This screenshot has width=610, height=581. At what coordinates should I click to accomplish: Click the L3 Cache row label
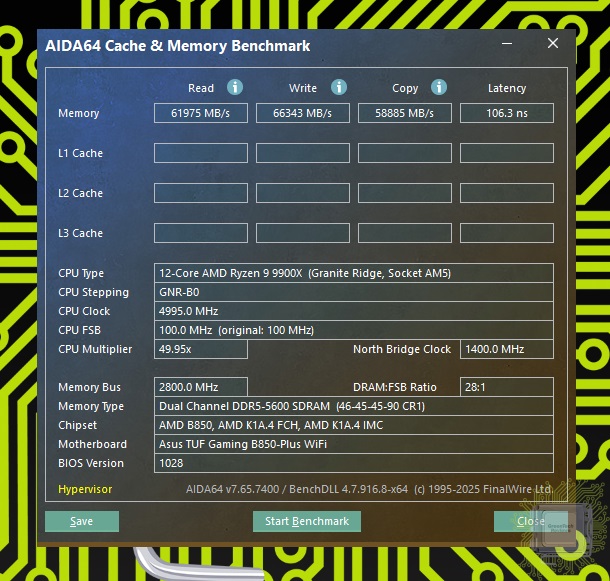point(81,233)
